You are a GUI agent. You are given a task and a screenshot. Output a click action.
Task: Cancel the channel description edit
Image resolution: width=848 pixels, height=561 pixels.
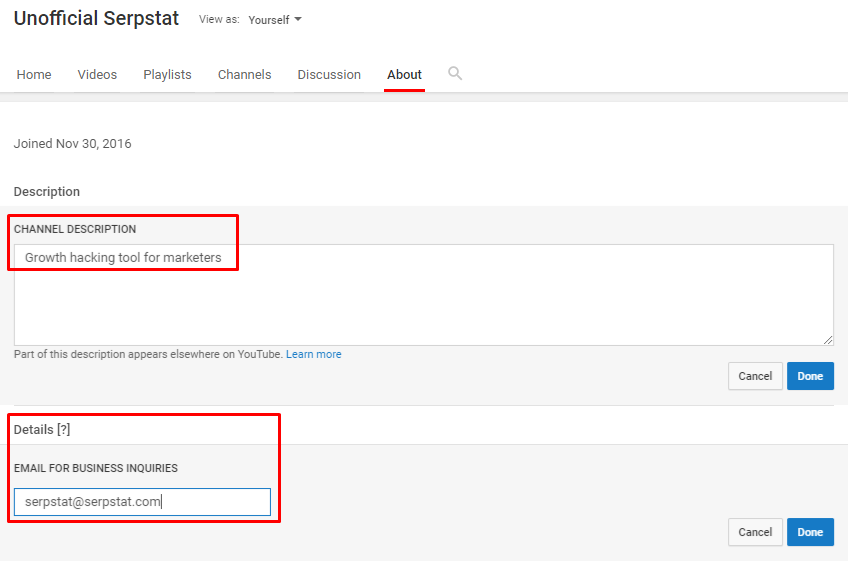pos(755,376)
